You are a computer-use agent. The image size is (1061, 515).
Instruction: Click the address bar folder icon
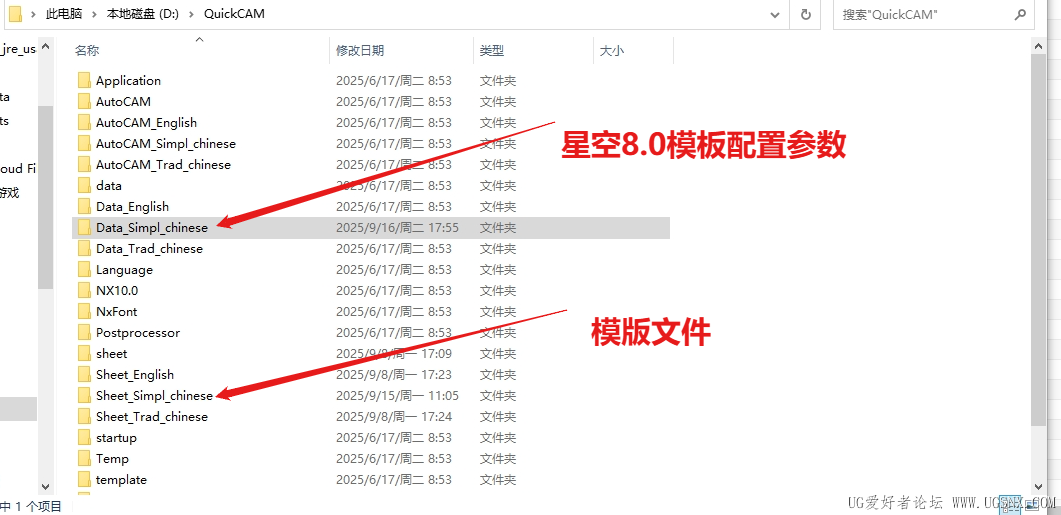click(x=16, y=14)
